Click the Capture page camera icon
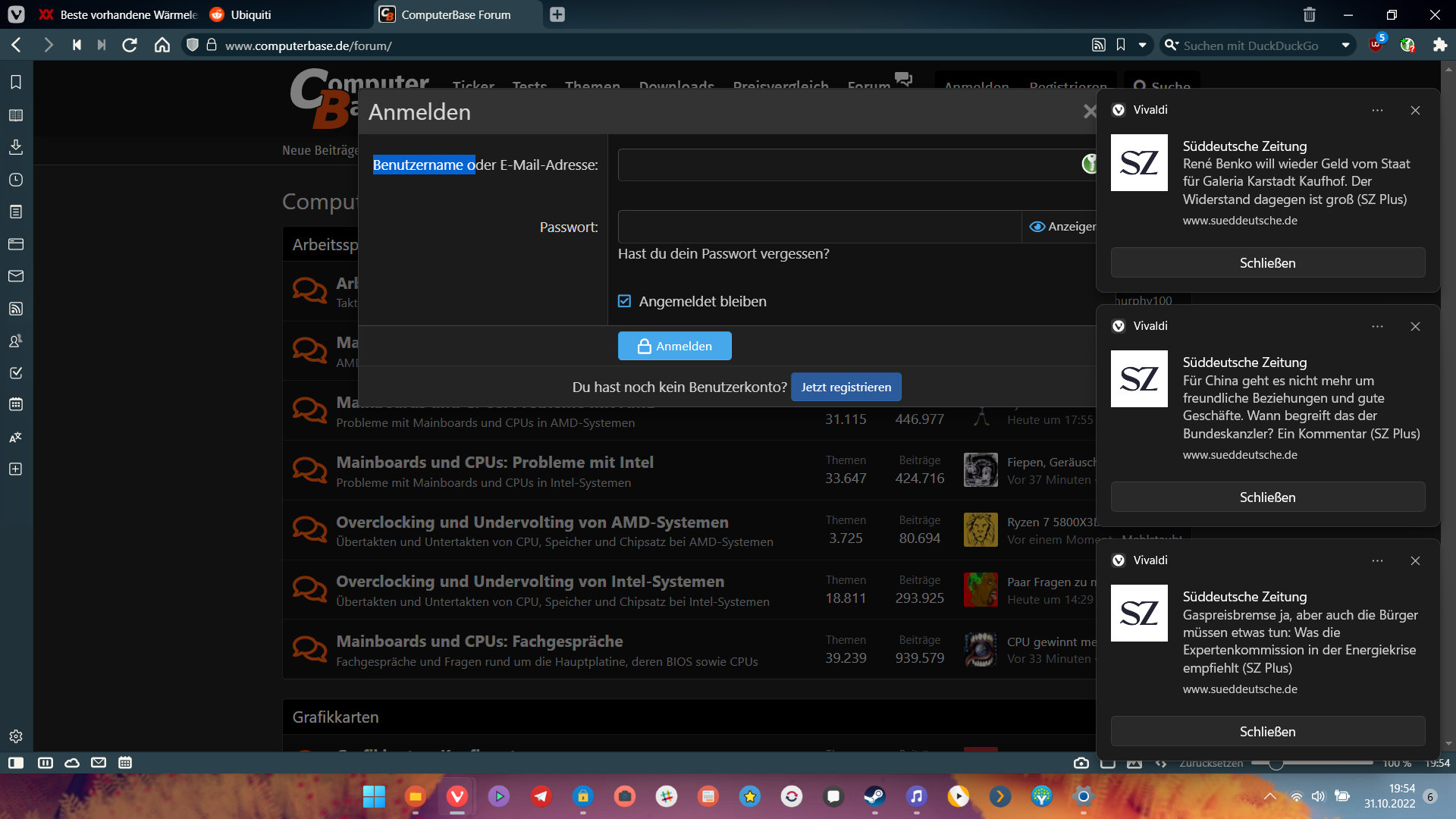This screenshot has width=1456, height=819. (x=1081, y=763)
